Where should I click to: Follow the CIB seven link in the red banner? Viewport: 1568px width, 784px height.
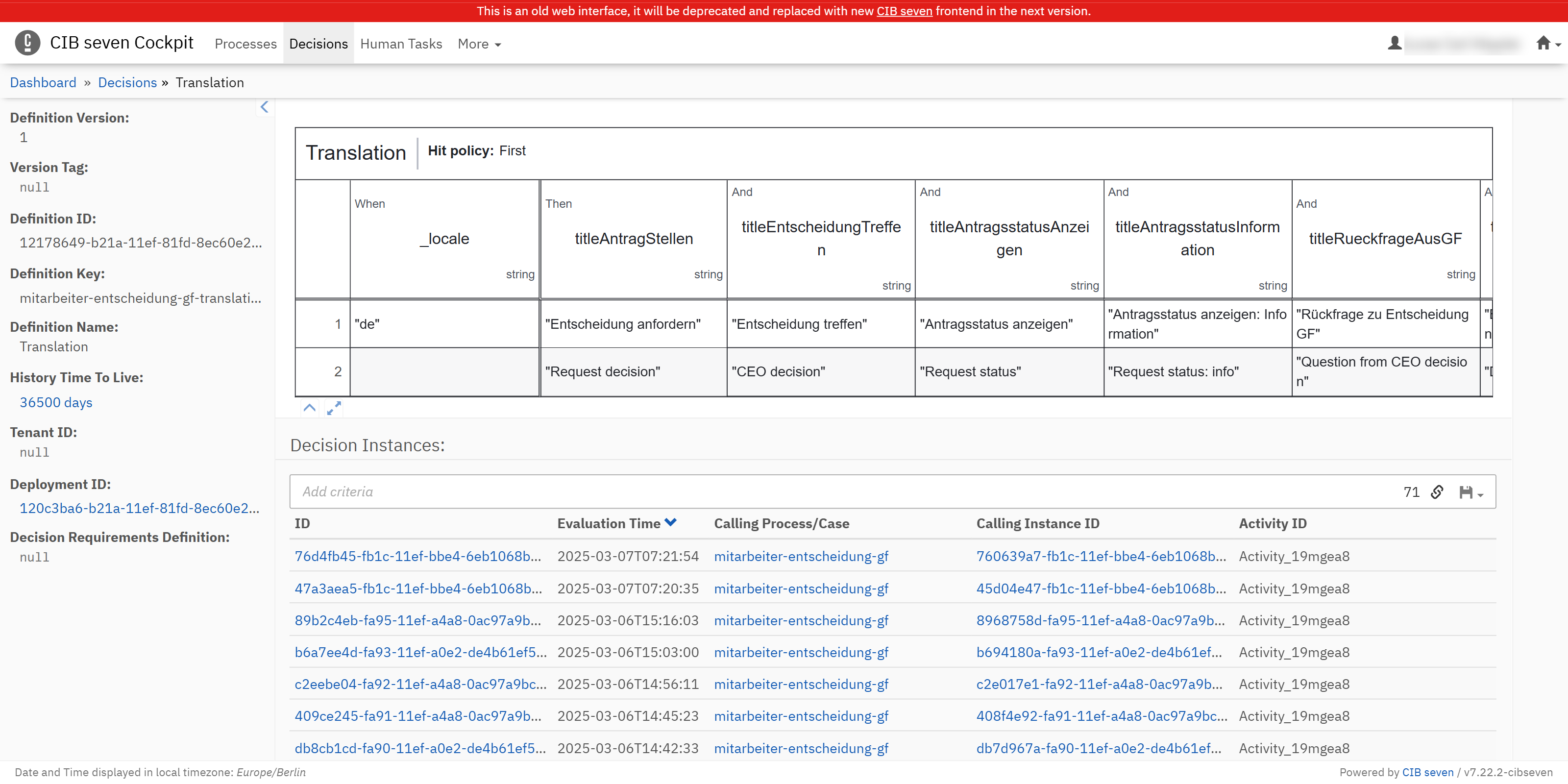click(x=904, y=11)
